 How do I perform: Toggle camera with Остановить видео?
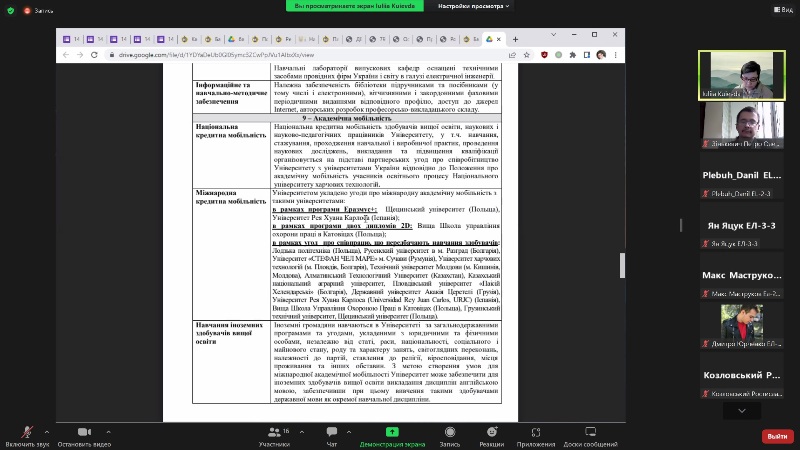coord(83,435)
